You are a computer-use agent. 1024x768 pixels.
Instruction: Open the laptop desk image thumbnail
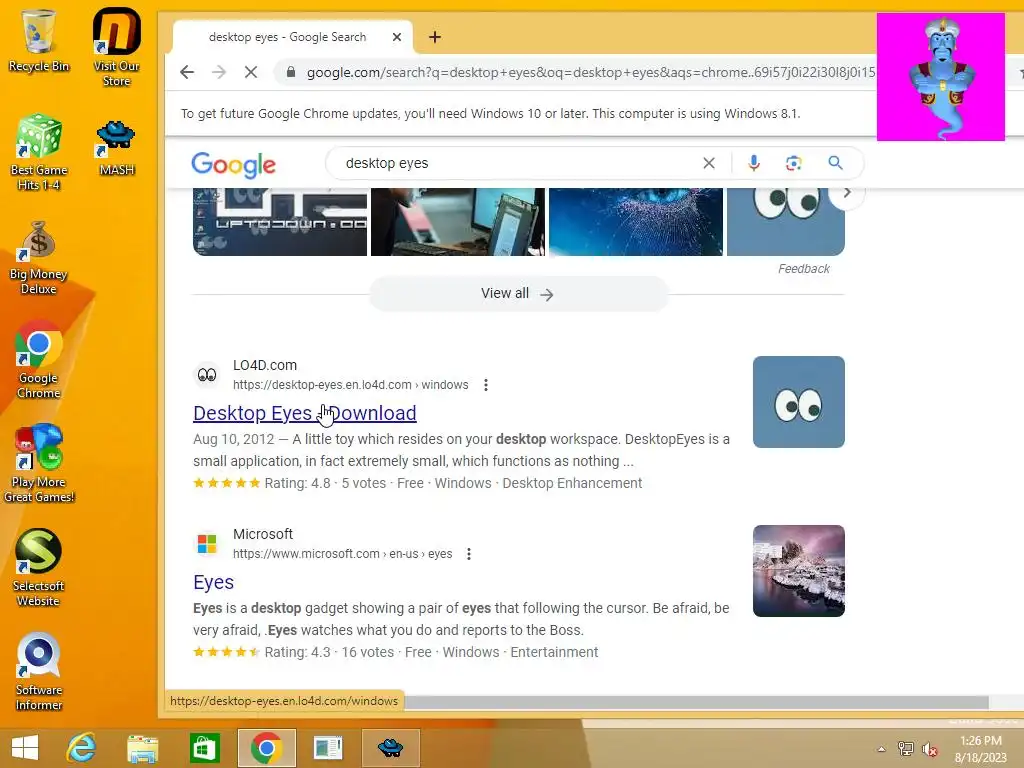point(458,222)
